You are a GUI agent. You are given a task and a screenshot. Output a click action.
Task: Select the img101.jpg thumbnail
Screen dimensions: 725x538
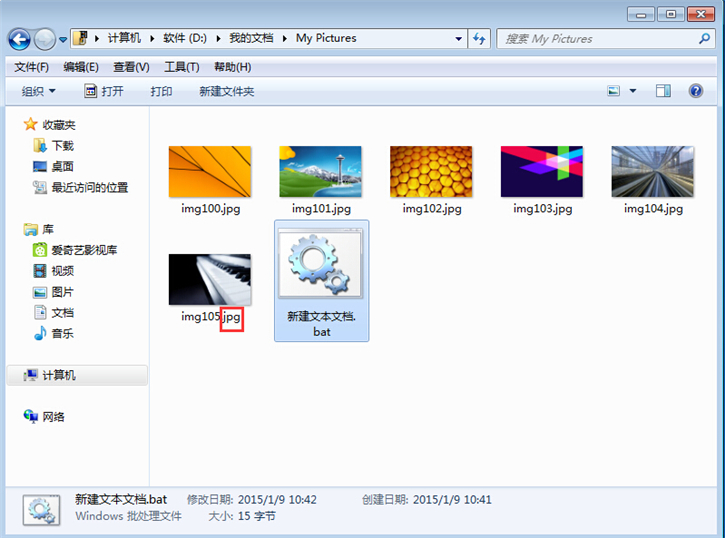[x=321, y=172]
